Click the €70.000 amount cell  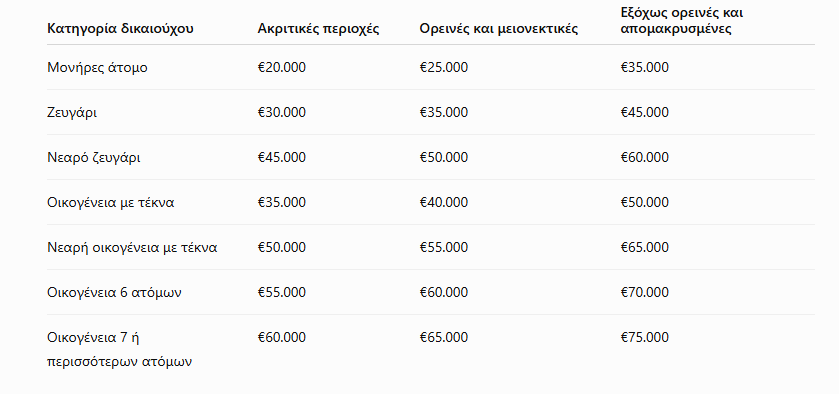[x=645, y=292]
